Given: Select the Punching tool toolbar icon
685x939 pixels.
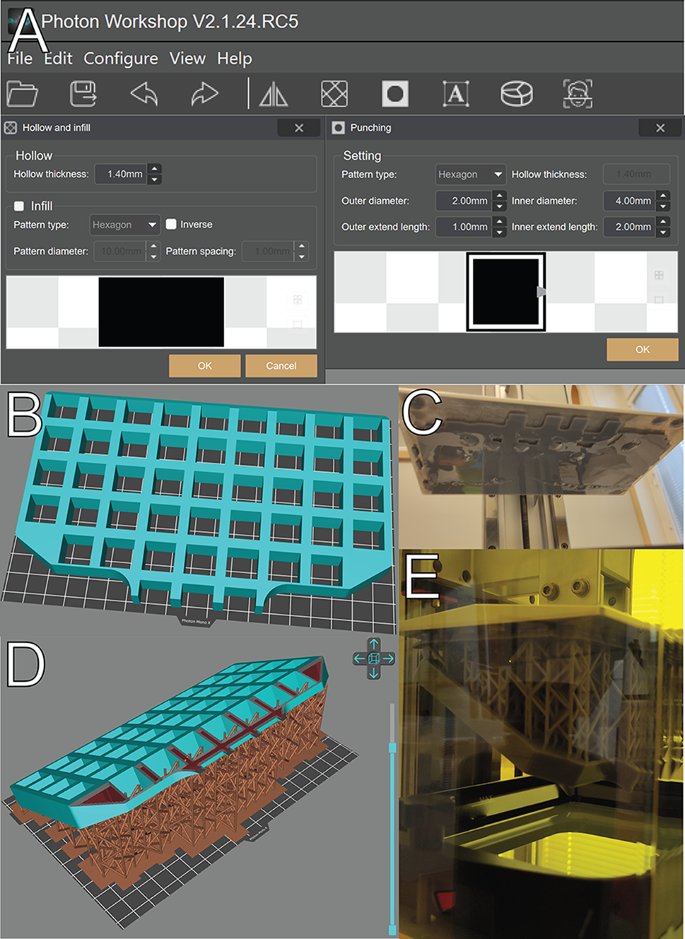Looking at the screenshot, I should 395,94.
